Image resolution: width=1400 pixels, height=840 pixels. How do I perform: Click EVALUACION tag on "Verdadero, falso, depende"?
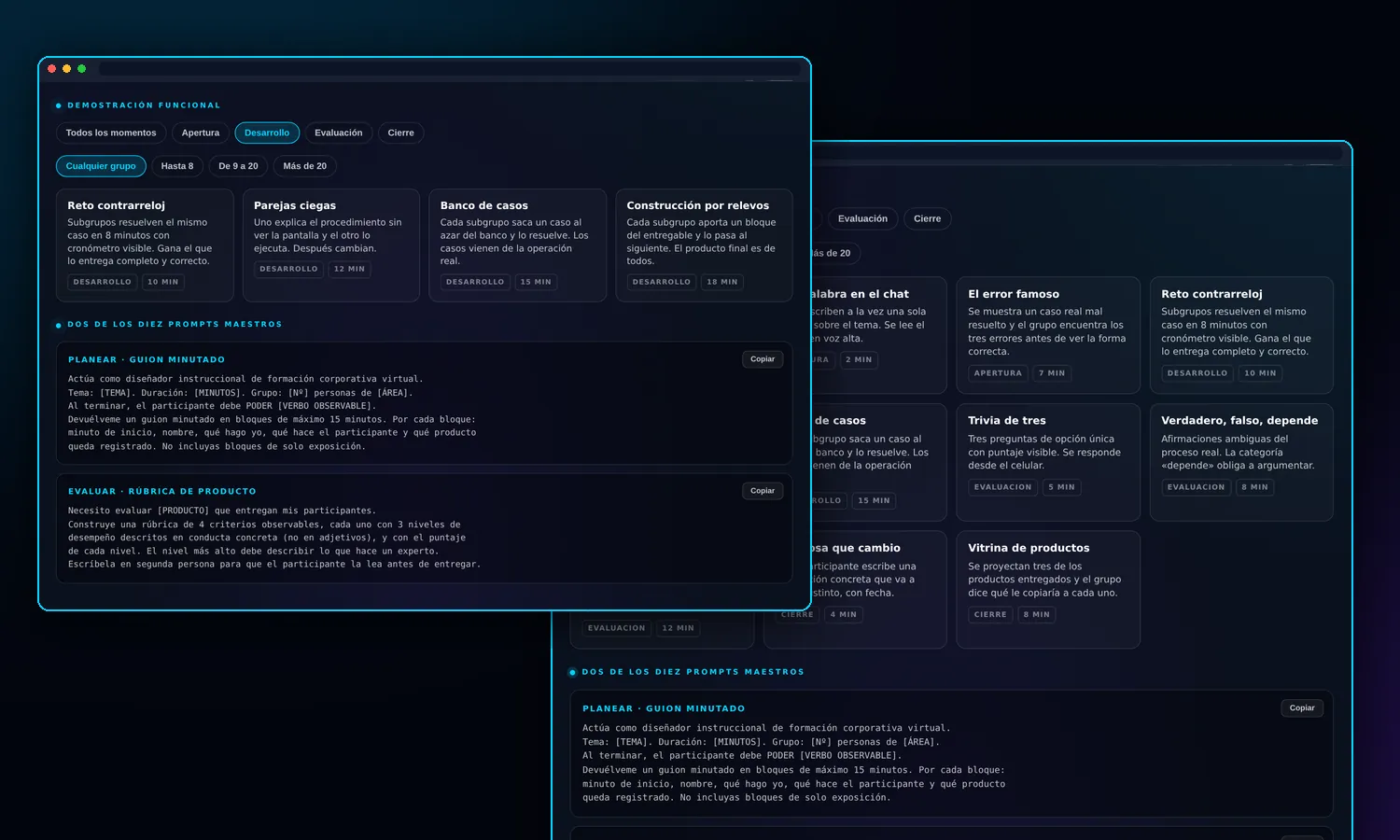(x=1197, y=487)
